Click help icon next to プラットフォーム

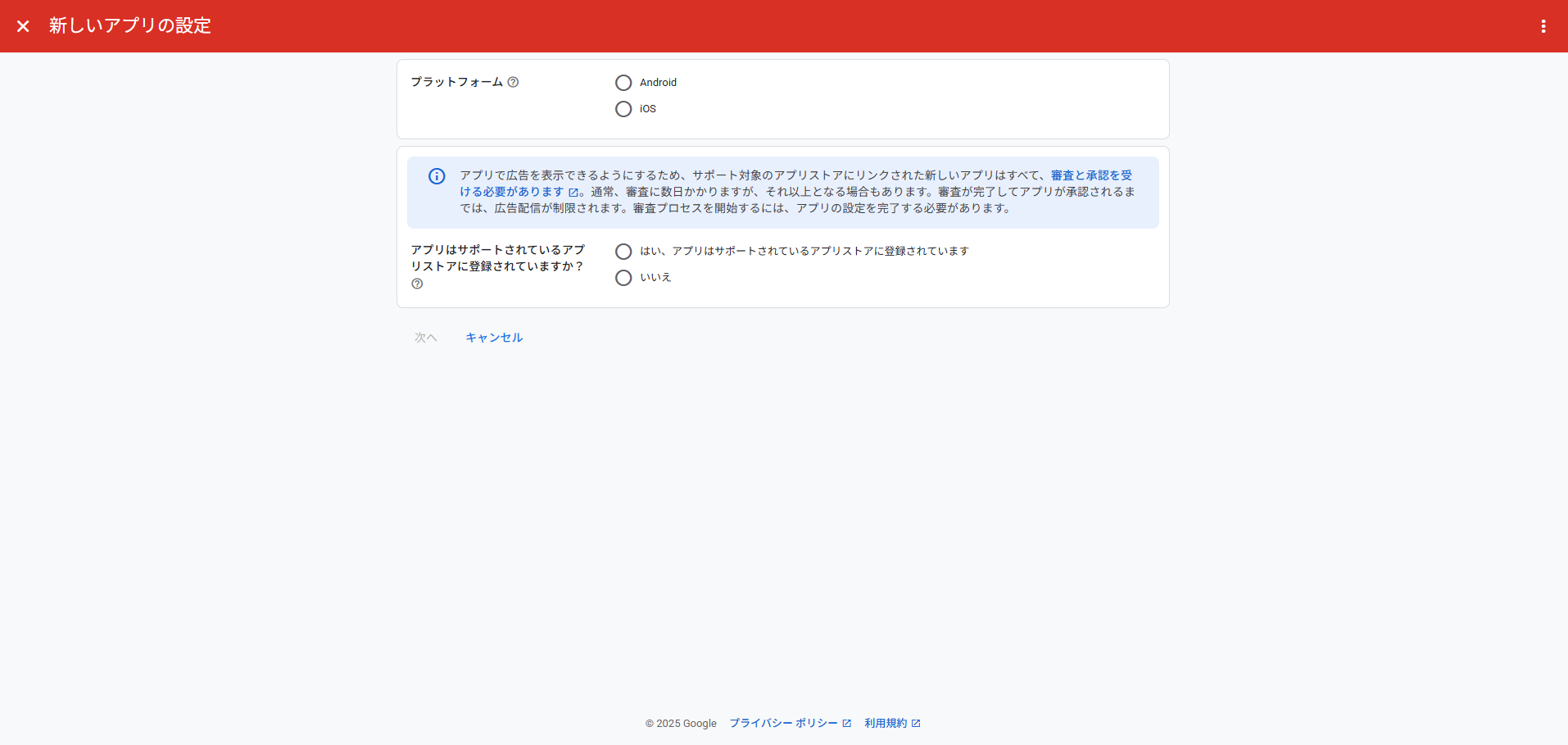(513, 82)
